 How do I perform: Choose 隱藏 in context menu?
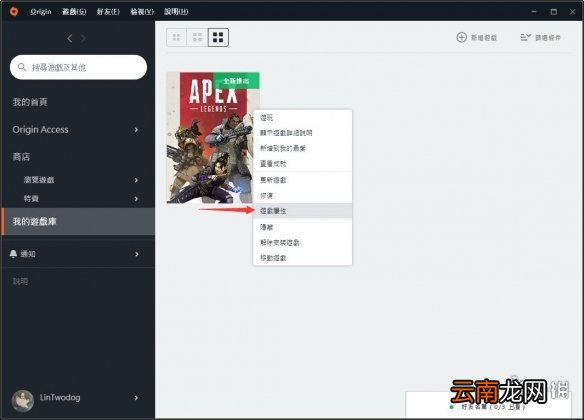point(302,227)
